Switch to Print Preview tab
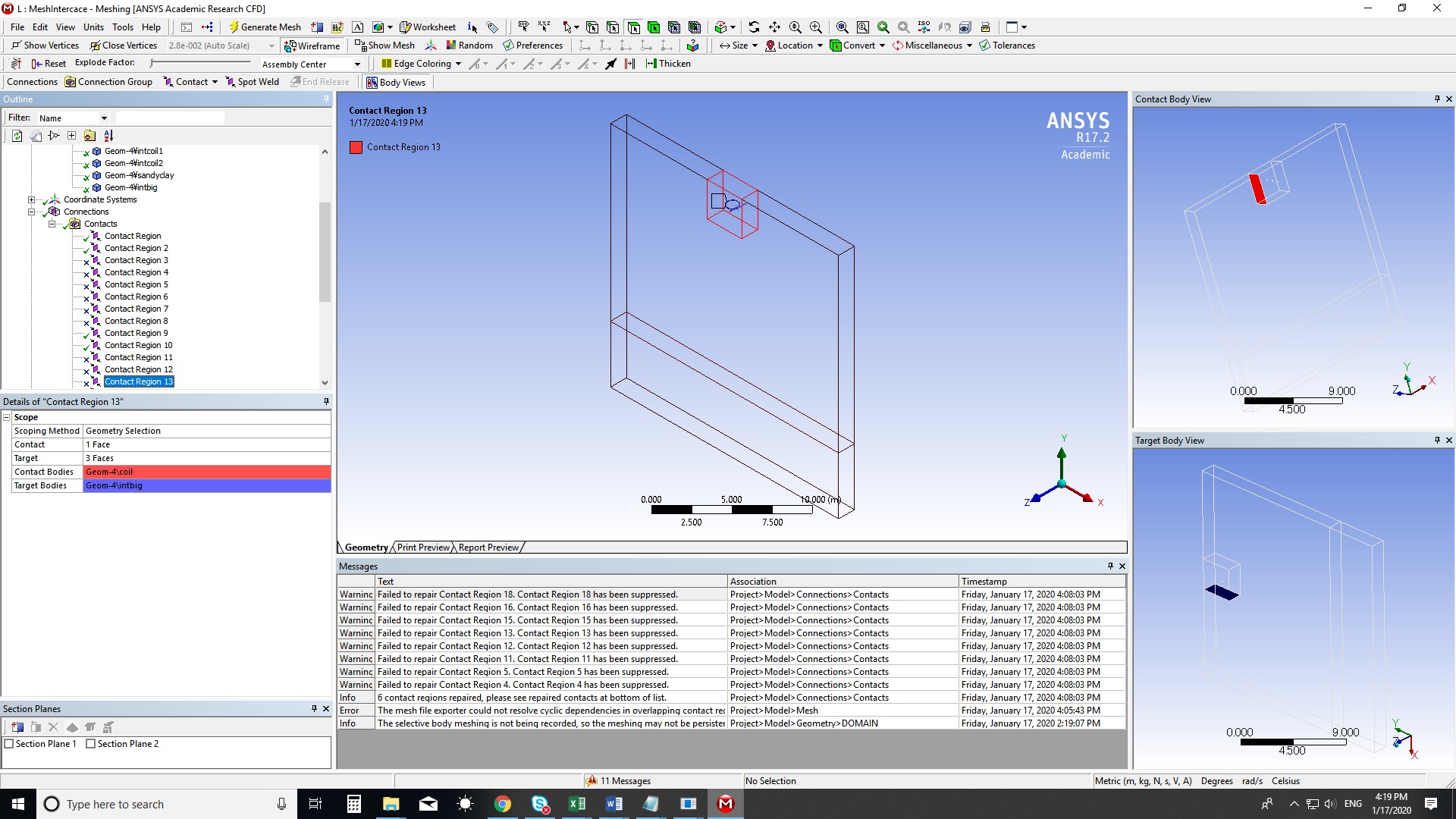The width and height of the screenshot is (1456, 819). click(x=423, y=548)
